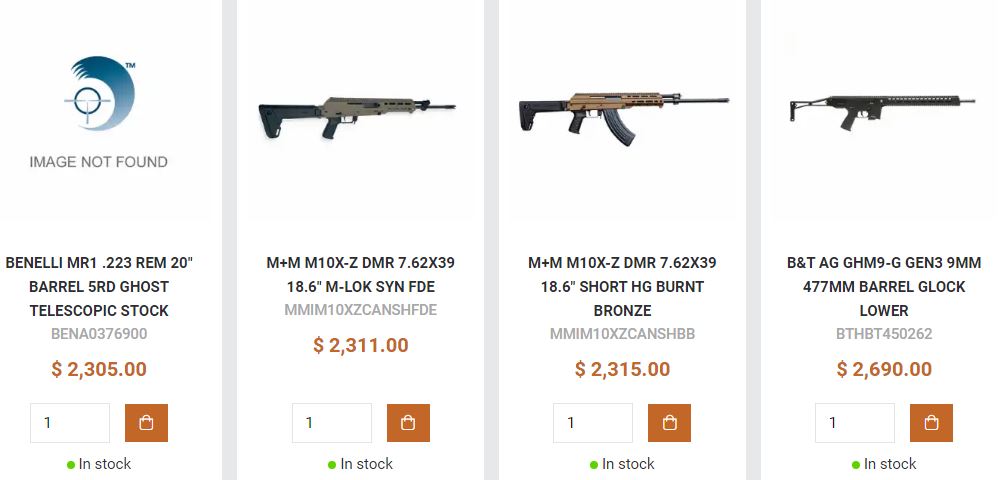
Task: Focus quantity field for Benelli MR1
Action: [x=70, y=423]
